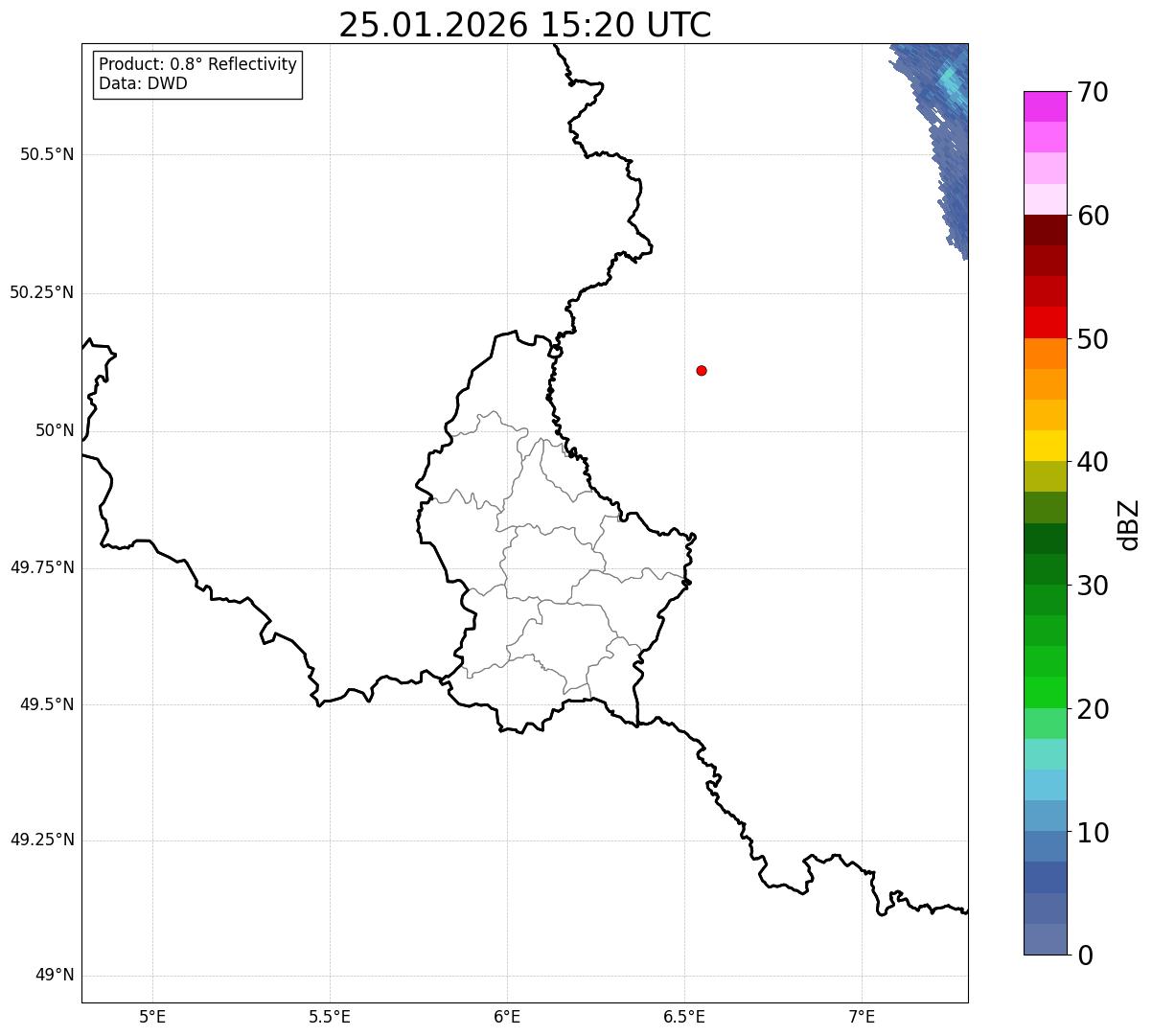1152x1036 pixels.
Task: Click the colorbar tick label 0
Action: click(1085, 955)
